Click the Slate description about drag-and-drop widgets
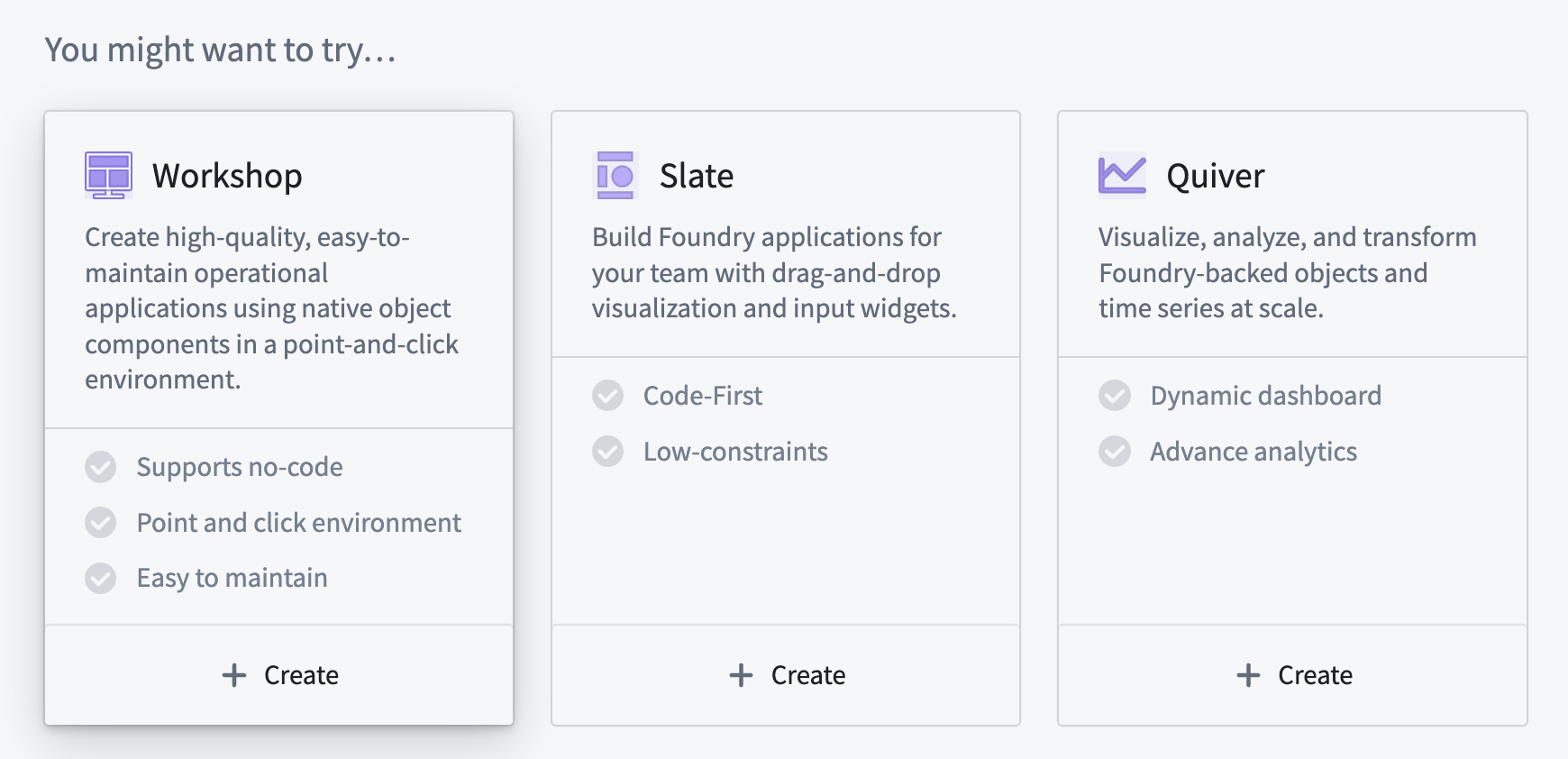Viewport: 1568px width, 759px height. (x=775, y=273)
